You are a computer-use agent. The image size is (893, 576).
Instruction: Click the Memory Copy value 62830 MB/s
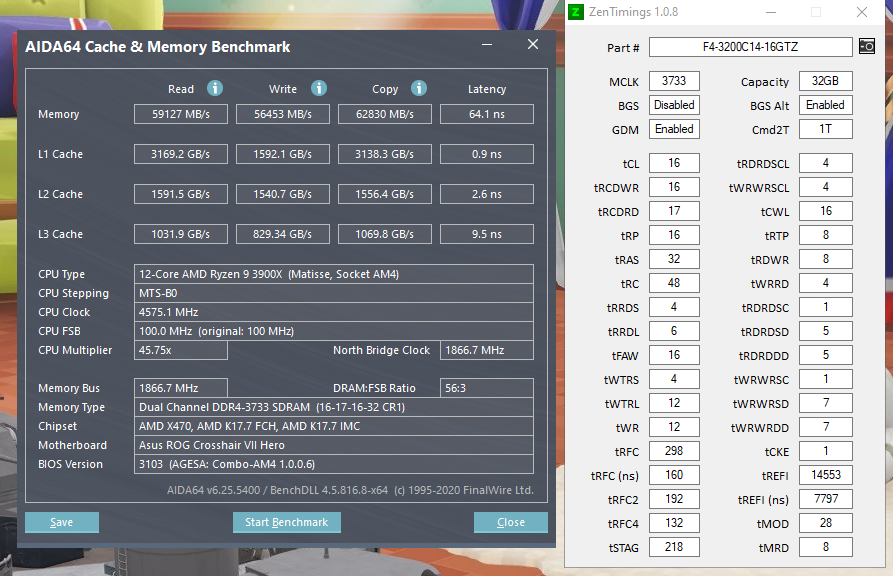coord(384,114)
